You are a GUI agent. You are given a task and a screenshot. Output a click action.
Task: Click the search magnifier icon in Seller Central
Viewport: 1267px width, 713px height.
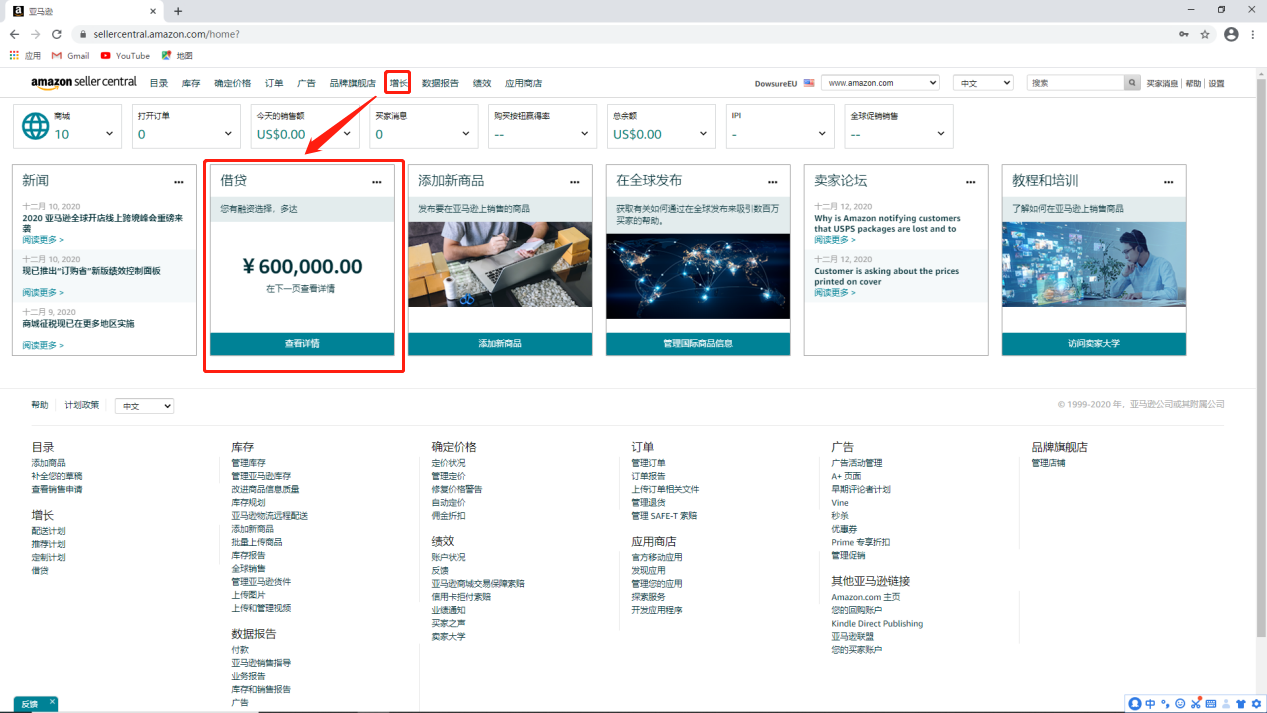1131,82
